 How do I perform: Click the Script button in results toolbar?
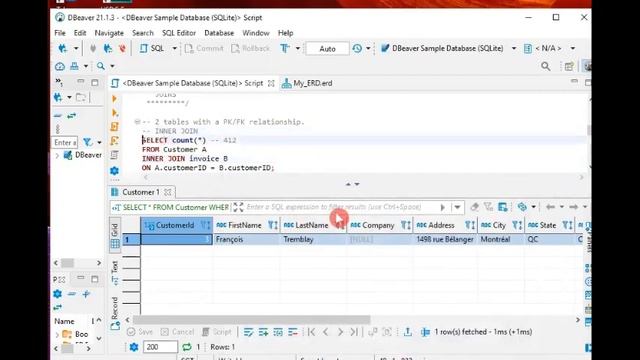(217, 332)
